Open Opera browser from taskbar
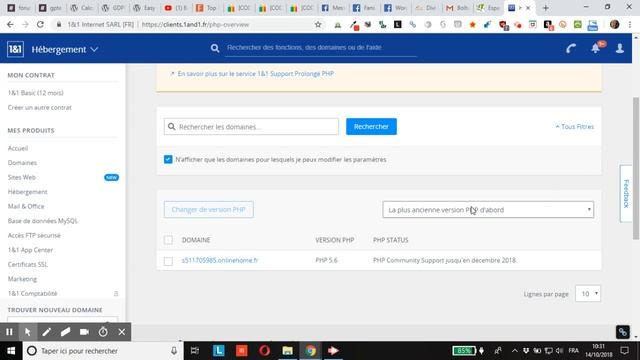The height and width of the screenshot is (360, 640). (x=264, y=351)
